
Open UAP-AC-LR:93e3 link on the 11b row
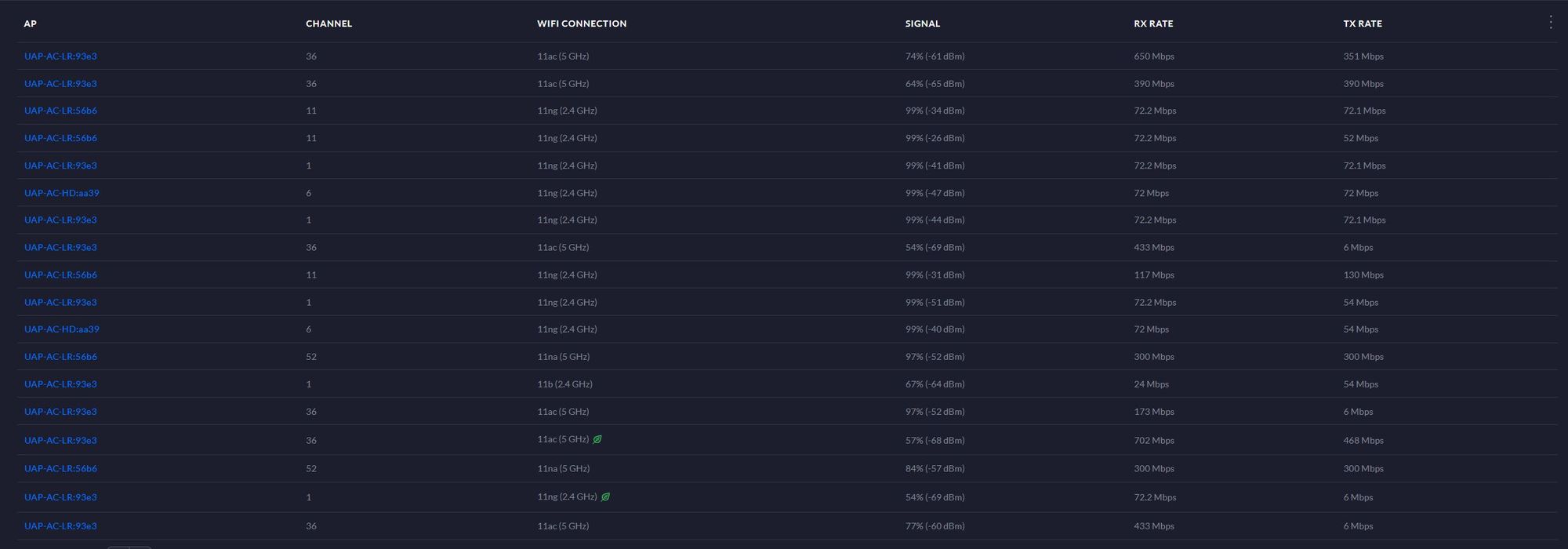(60, 384)
